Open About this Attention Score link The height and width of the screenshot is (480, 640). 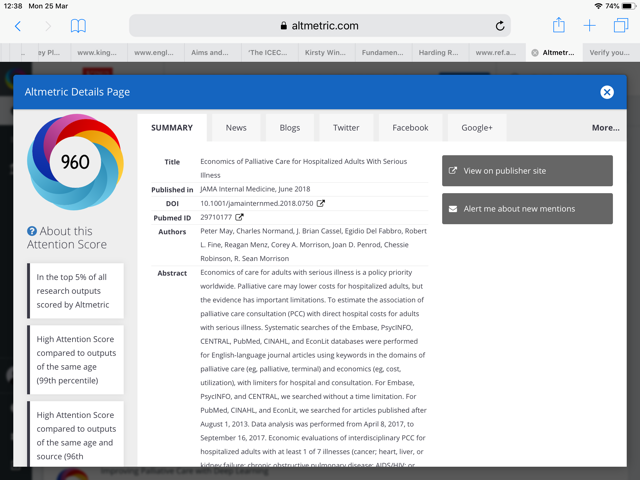[x=67, y=238]
